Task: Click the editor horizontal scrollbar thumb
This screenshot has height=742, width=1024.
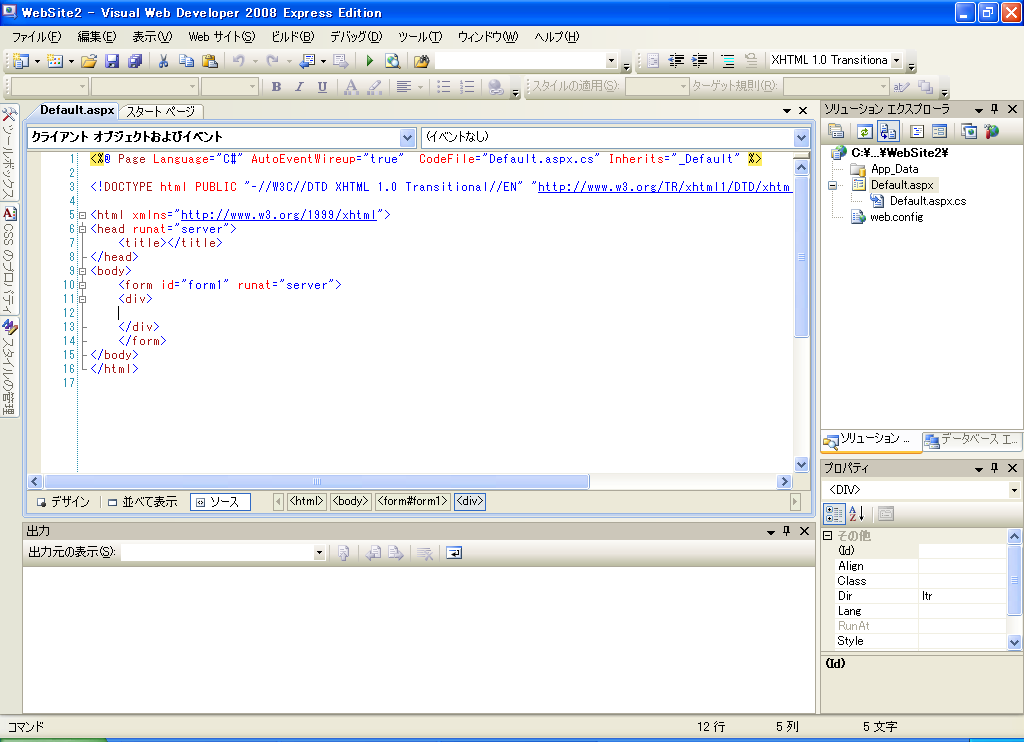Action: coord(317,481)
